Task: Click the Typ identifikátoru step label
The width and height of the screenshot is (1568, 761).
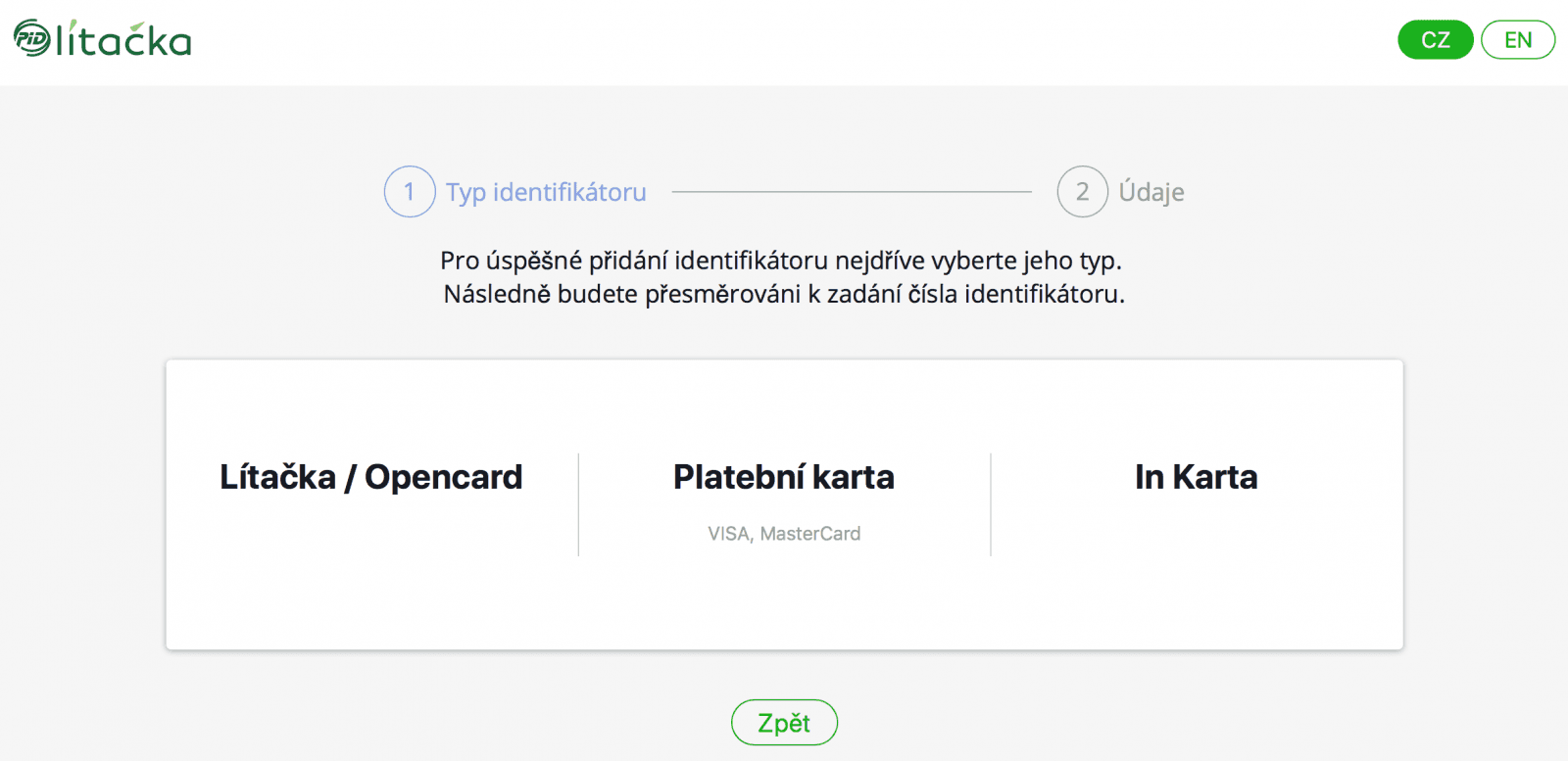Action: point(546,192)
